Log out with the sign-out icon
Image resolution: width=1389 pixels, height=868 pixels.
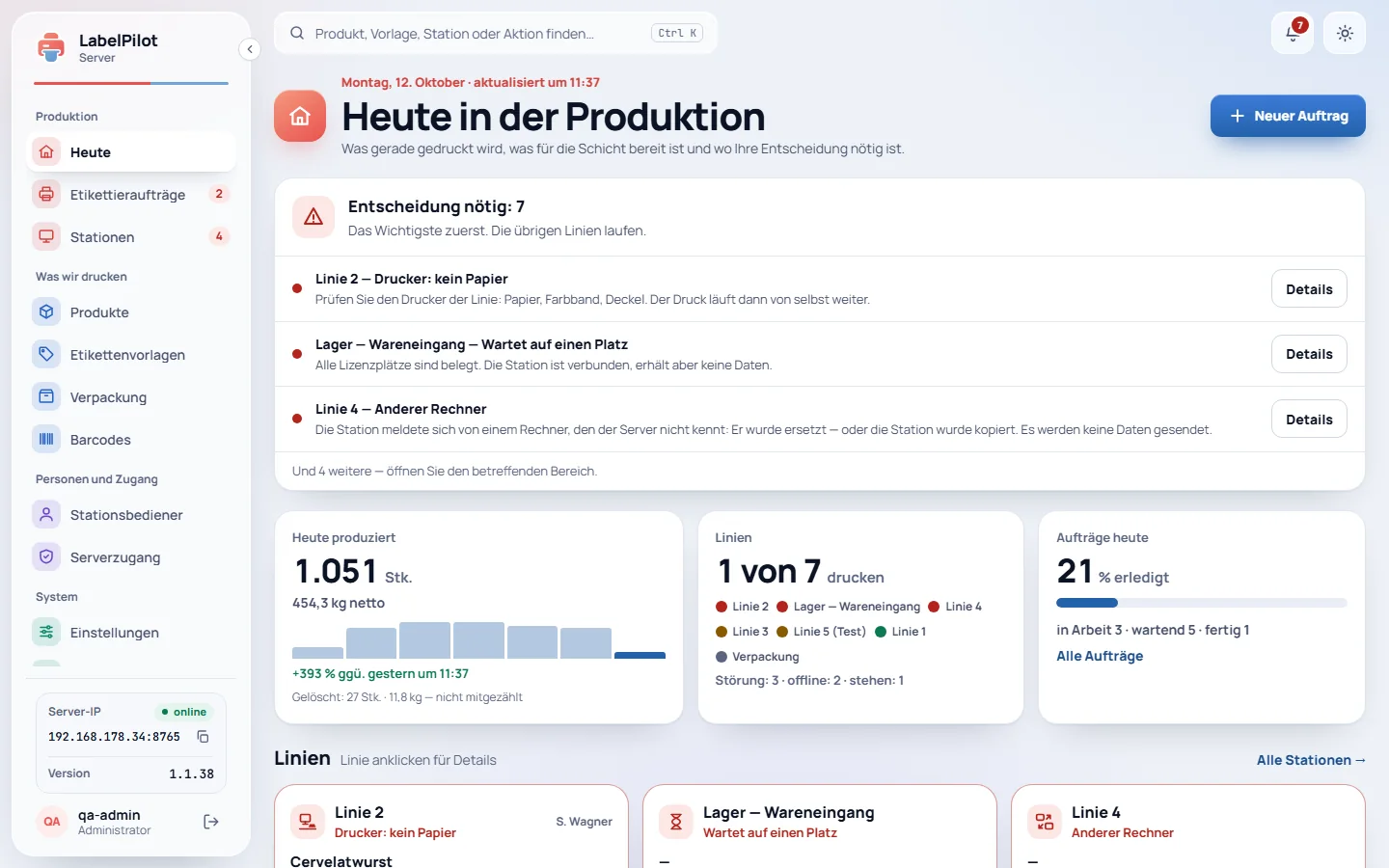click(211, 822)
